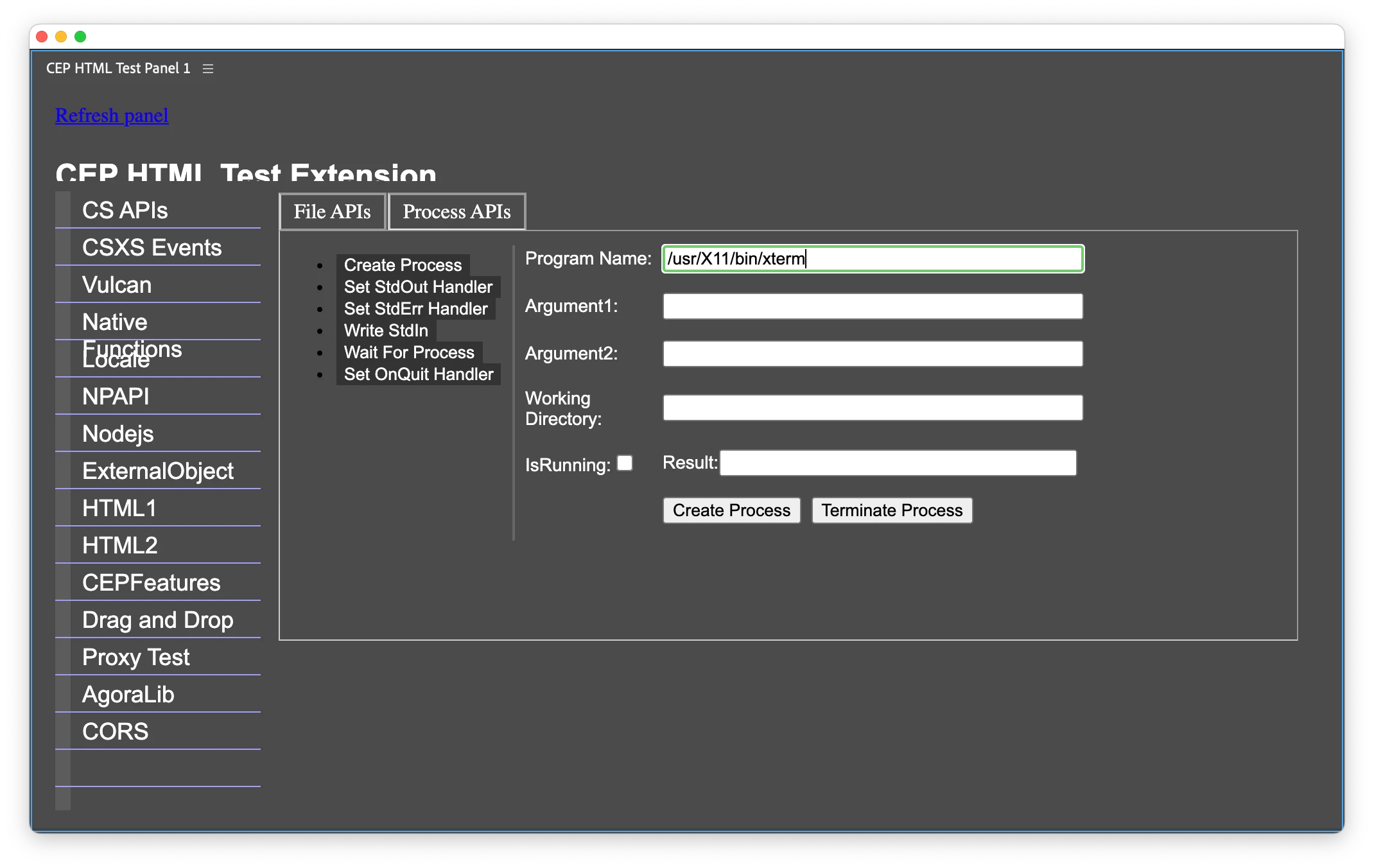The image size is (1374, 868).
Task: Click the Result output field
Action: pos(897,463)
